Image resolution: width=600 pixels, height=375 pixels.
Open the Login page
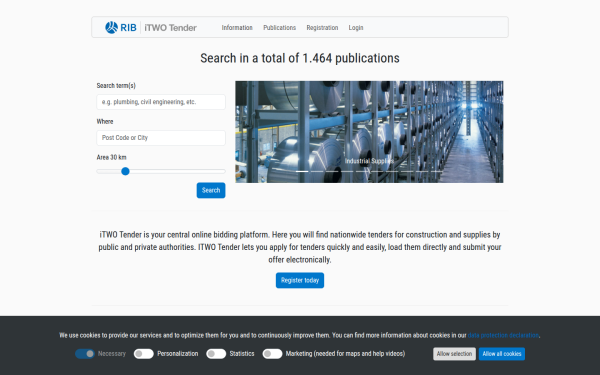tap(356, 28)
